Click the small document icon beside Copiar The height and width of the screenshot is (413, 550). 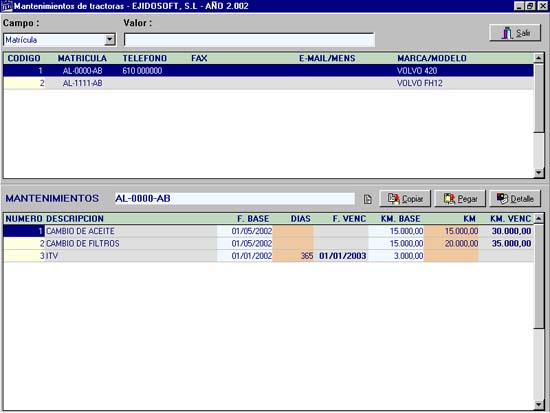pos(368,199)
